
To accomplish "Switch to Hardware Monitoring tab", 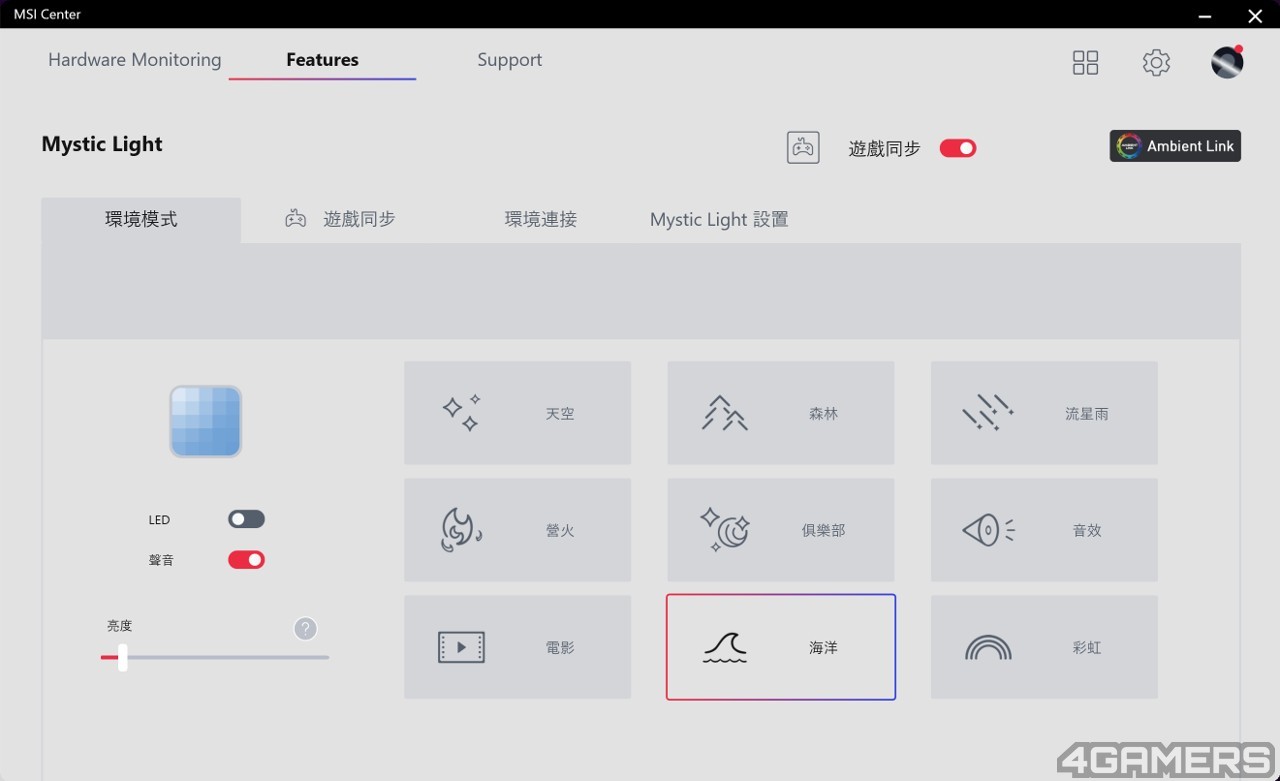I will [x=135, y=60].
